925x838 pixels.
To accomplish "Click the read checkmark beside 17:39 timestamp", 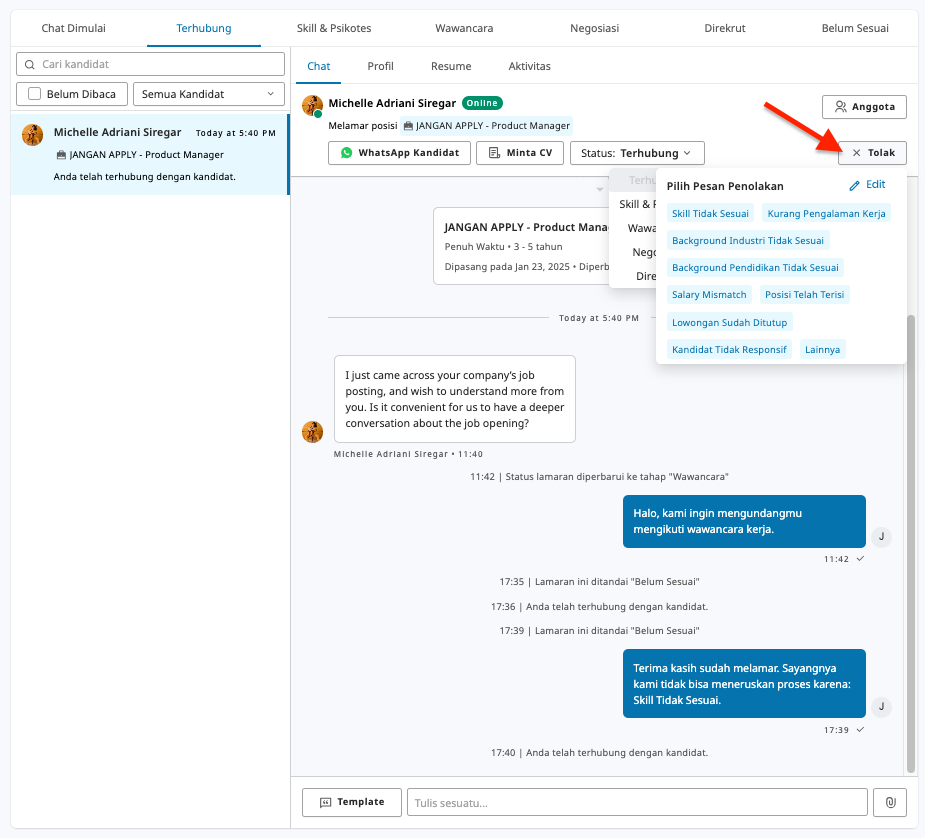I will tap(860, 729).
